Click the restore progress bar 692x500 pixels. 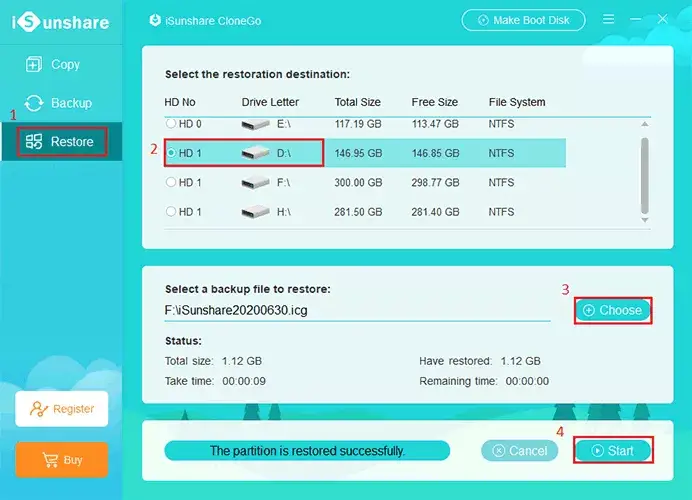pos(307,451)
